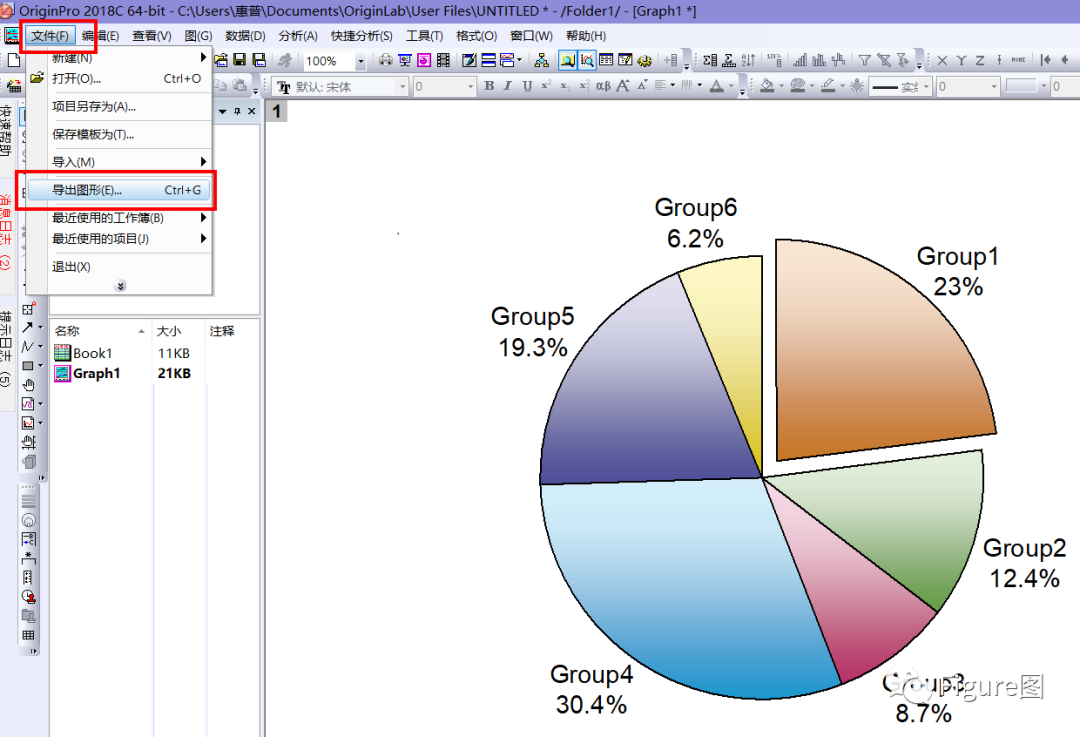Click the Print icon in the toolbar
Image resolution: width=1080 pixels, height=737 pixels.
(x=386, y=61)
